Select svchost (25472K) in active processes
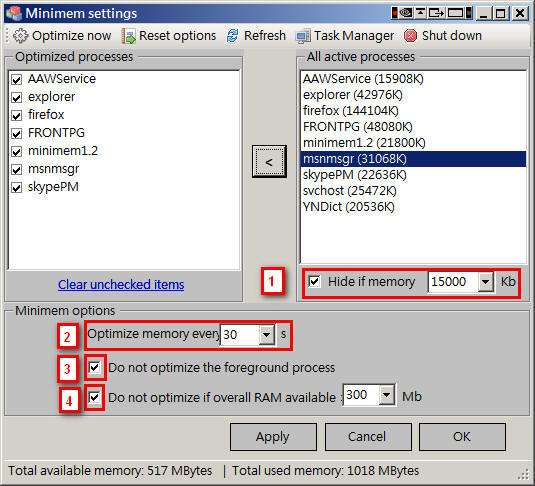 tap(413, 191)
